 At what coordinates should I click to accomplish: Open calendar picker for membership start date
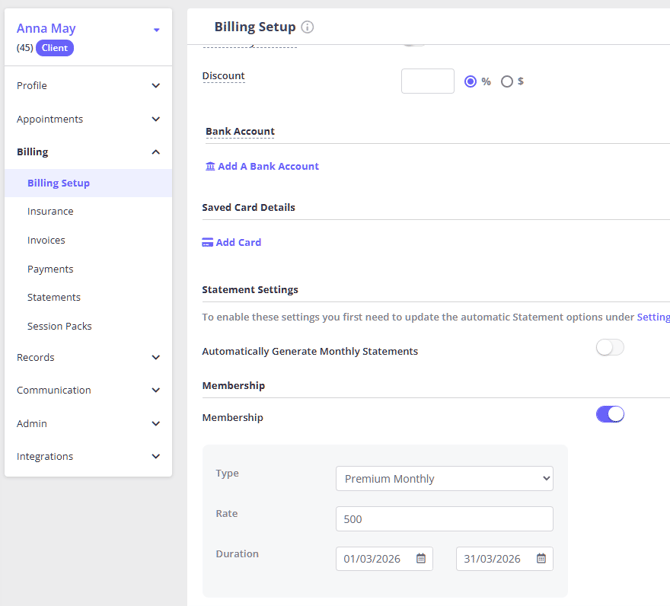pyautogui.click(x=421, y=559)
